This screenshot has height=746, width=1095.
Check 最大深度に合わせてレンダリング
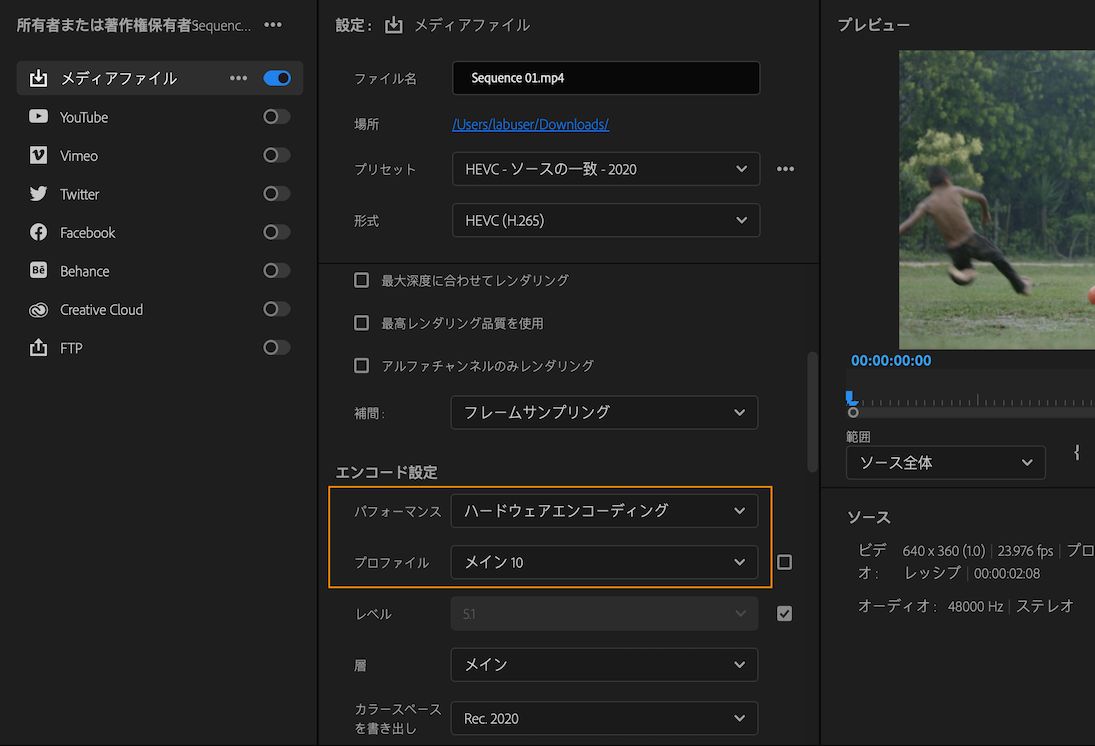click(361, 280)
